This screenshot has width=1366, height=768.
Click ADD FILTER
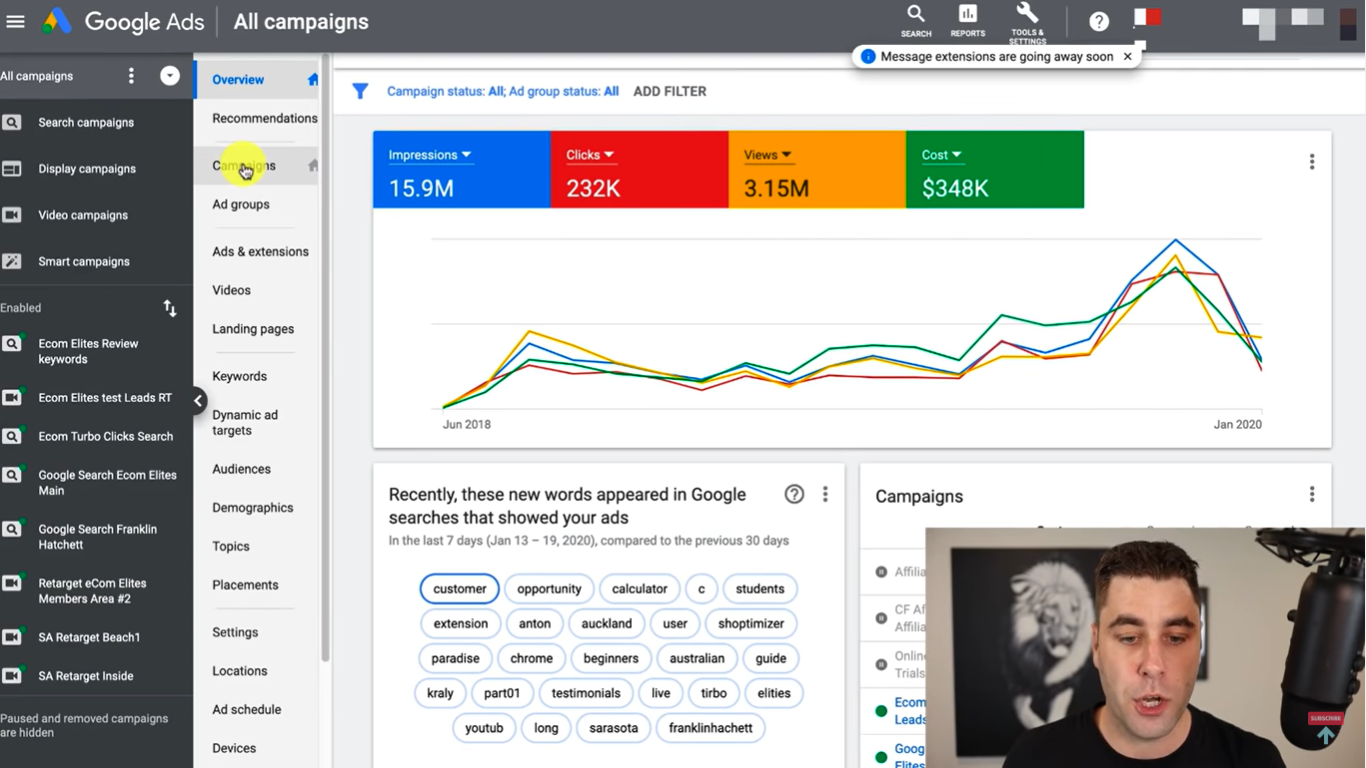coord(670,91)
